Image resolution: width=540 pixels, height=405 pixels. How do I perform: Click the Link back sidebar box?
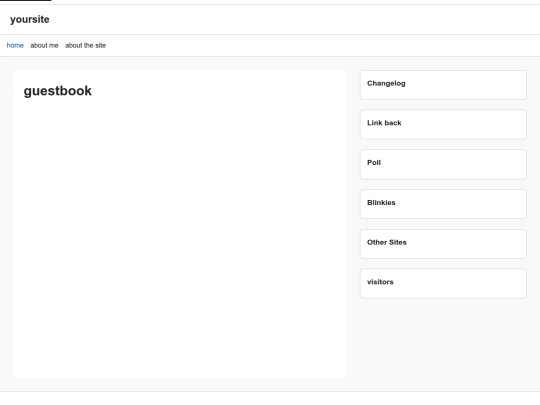click(x=443, y=125)
